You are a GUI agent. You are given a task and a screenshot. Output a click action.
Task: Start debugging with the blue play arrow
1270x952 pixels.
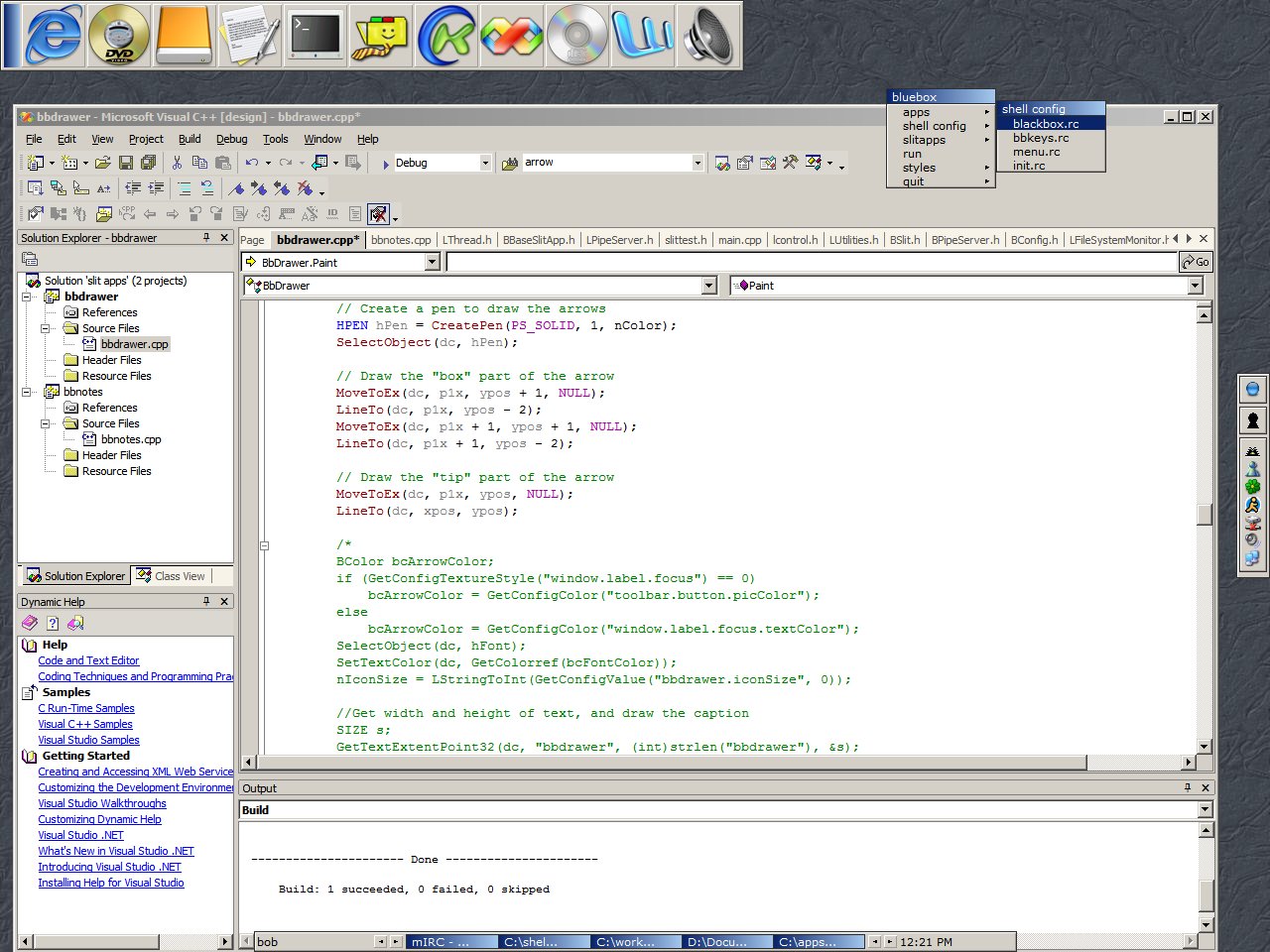[x=386, y=165]
